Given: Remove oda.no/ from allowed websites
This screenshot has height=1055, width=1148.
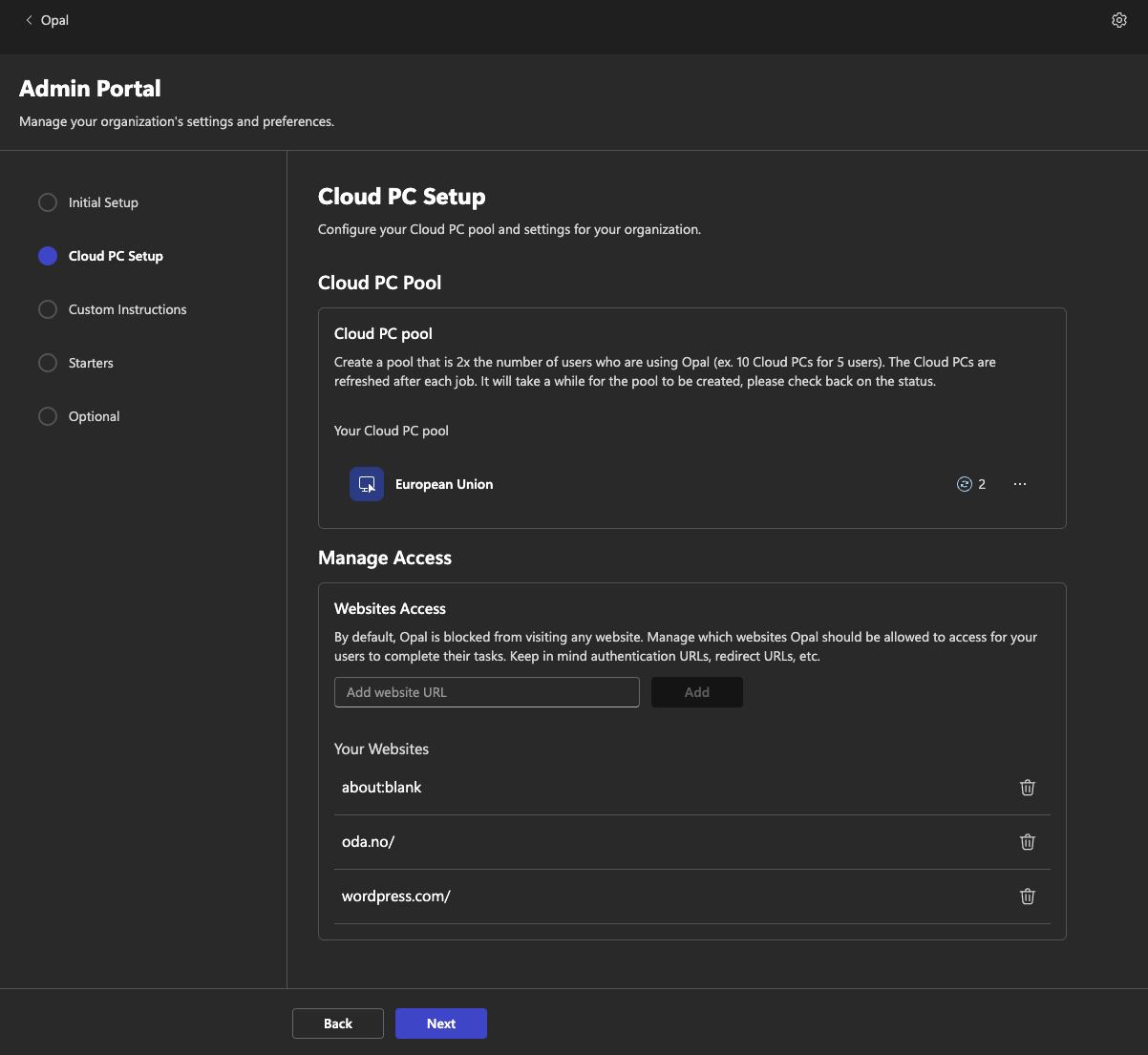Looking at the screenshot, I should pyautogui.click(x=1028, y=842).
